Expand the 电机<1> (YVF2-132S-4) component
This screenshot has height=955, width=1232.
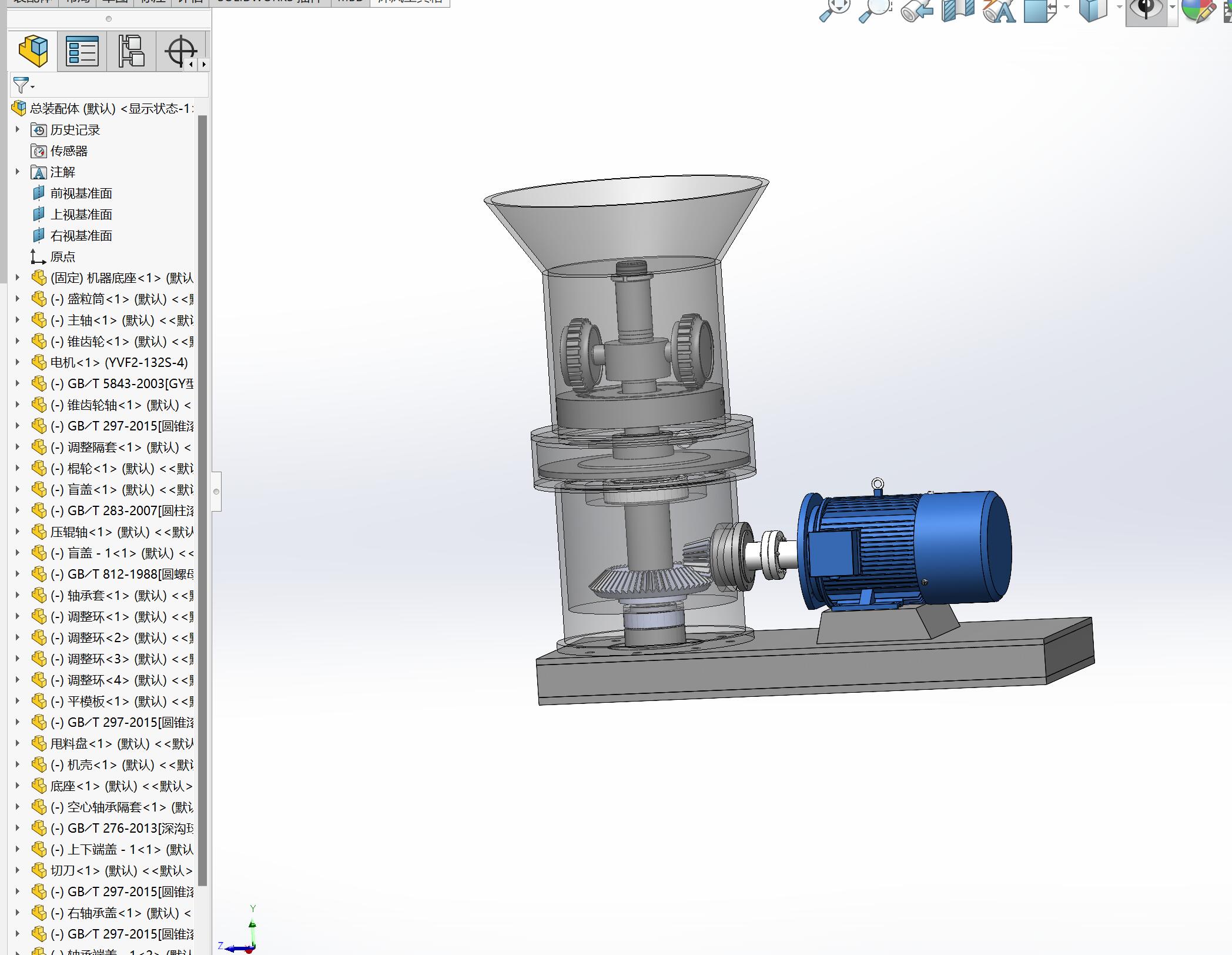[x=17, y=362]
